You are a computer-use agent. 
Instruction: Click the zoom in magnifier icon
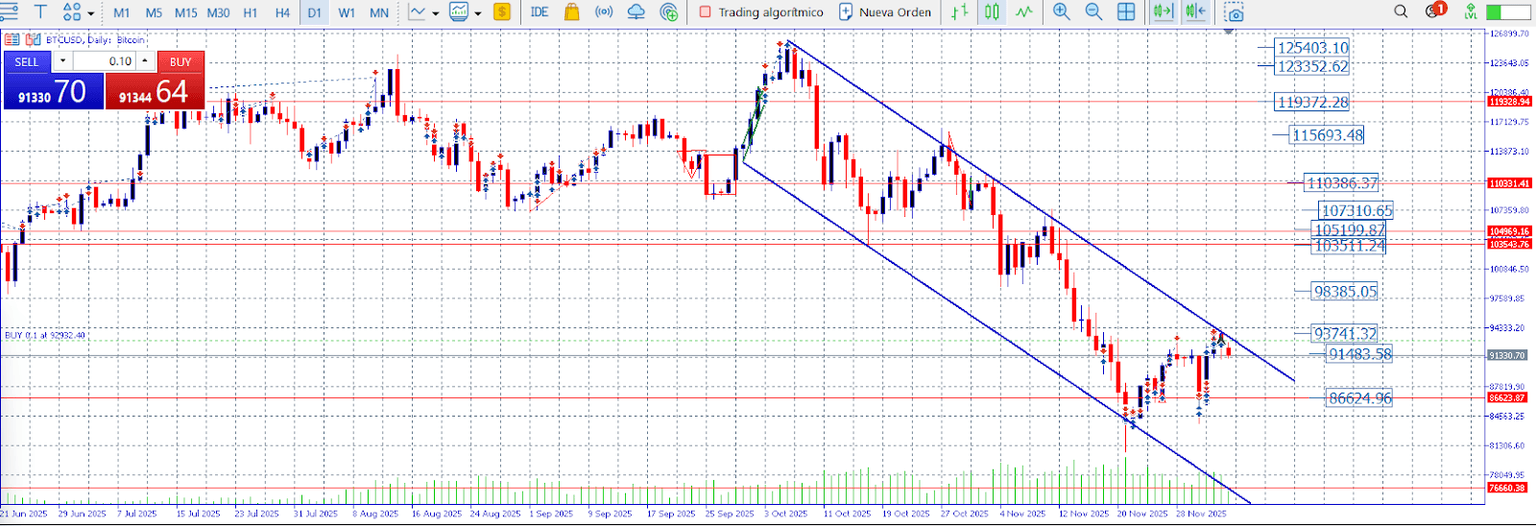(x=1061, y=12)
